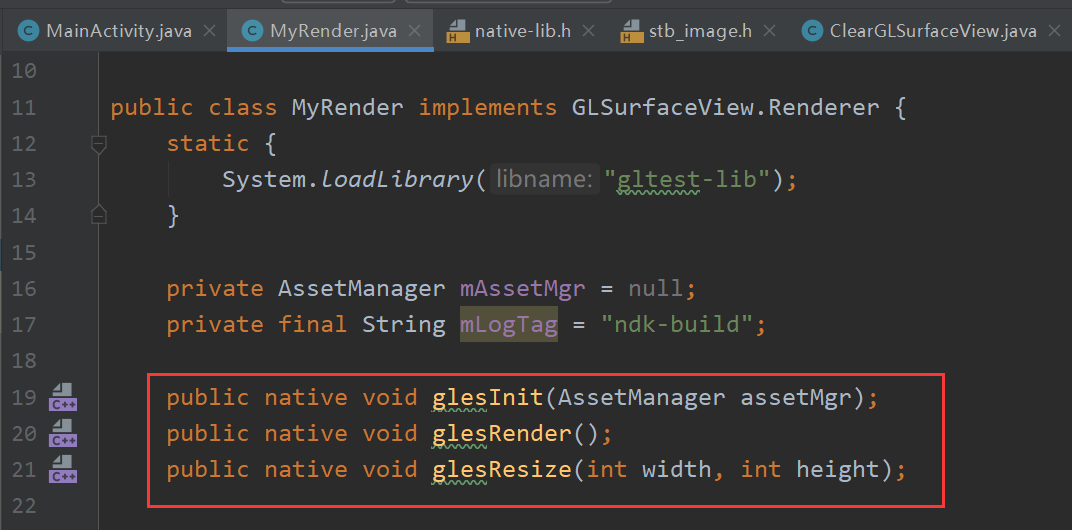Viewport: 1072px width, 530px height.
Task: Open the stb_image.h tab
Action: (700, 31)
